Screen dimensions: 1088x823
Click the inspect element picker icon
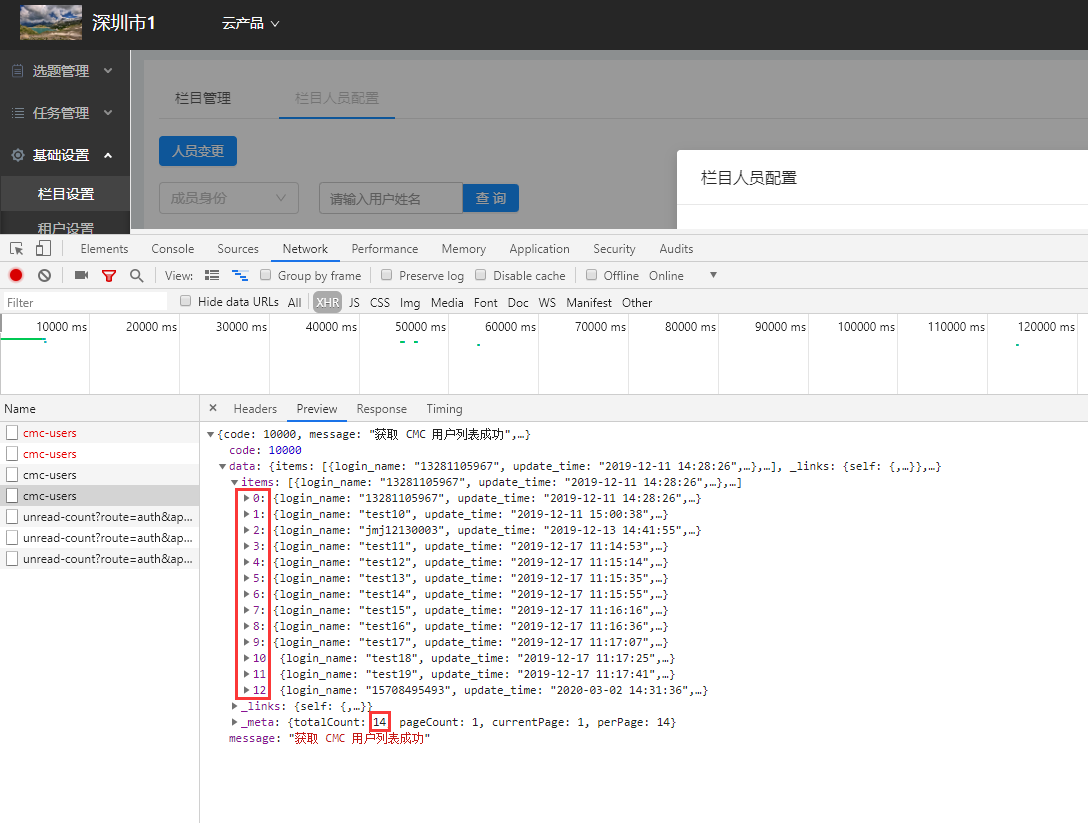click(x=17, y=249)
